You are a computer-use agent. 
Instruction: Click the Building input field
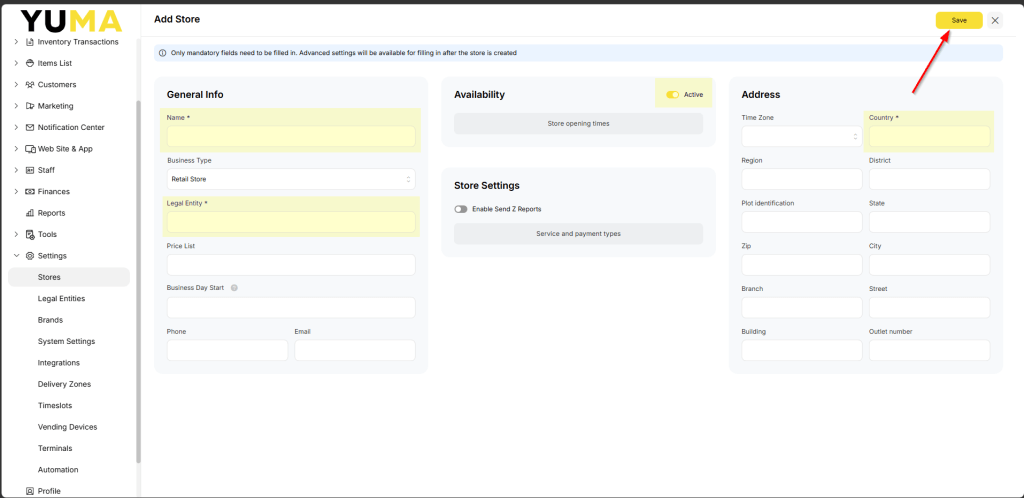click(802, 350)
